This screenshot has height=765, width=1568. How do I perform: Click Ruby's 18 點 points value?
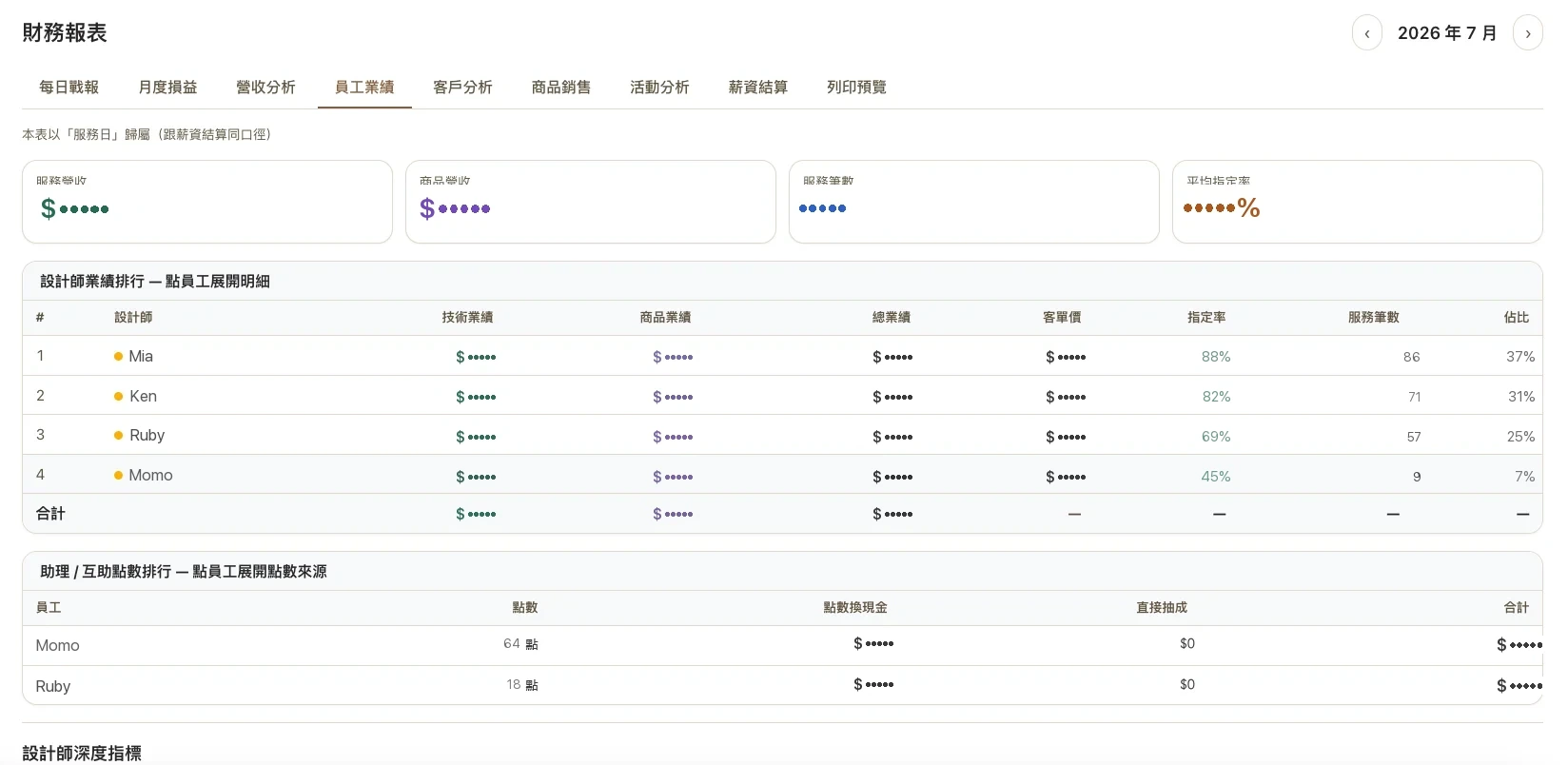pos(522,685)
